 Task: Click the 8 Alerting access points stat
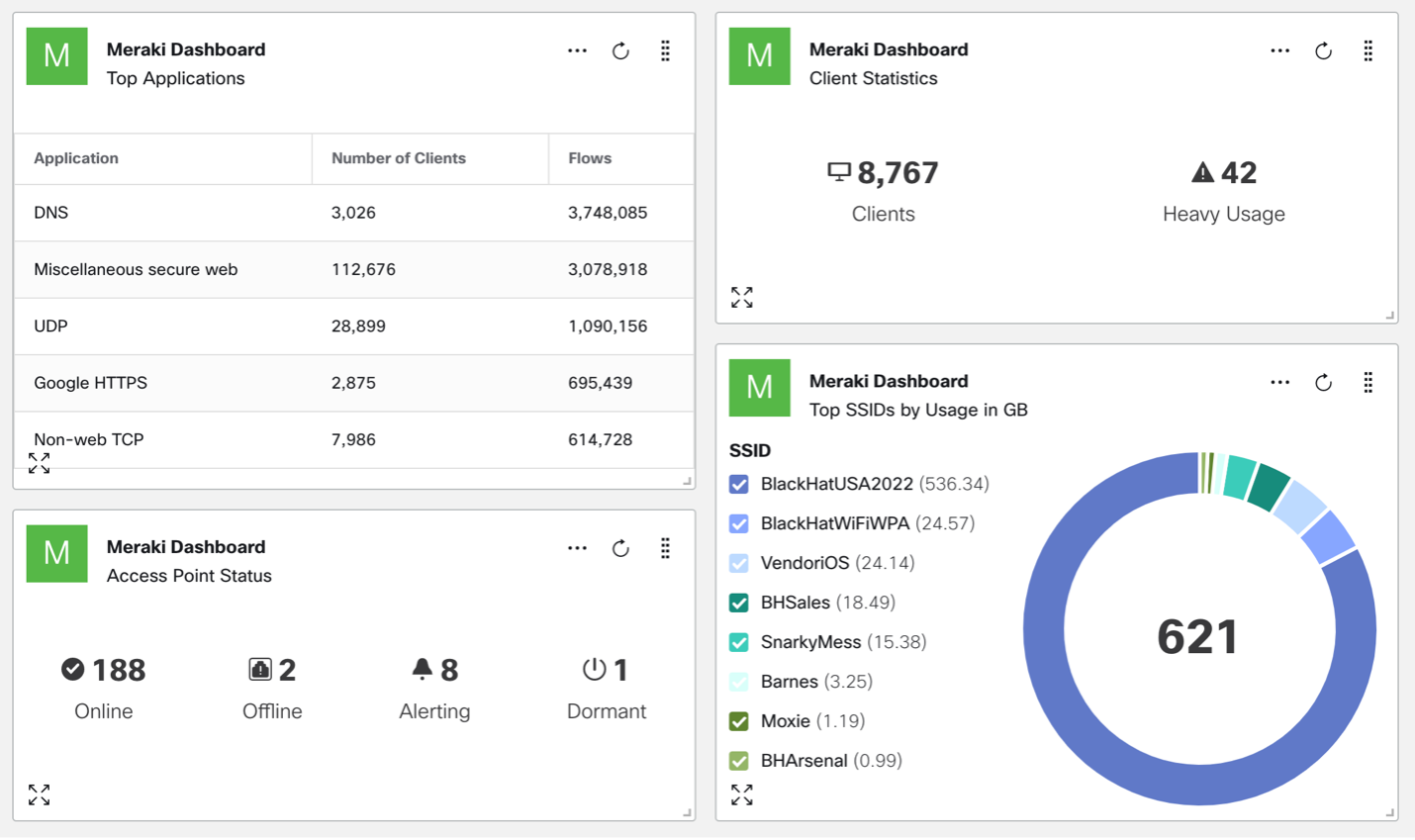click(435, 671)
